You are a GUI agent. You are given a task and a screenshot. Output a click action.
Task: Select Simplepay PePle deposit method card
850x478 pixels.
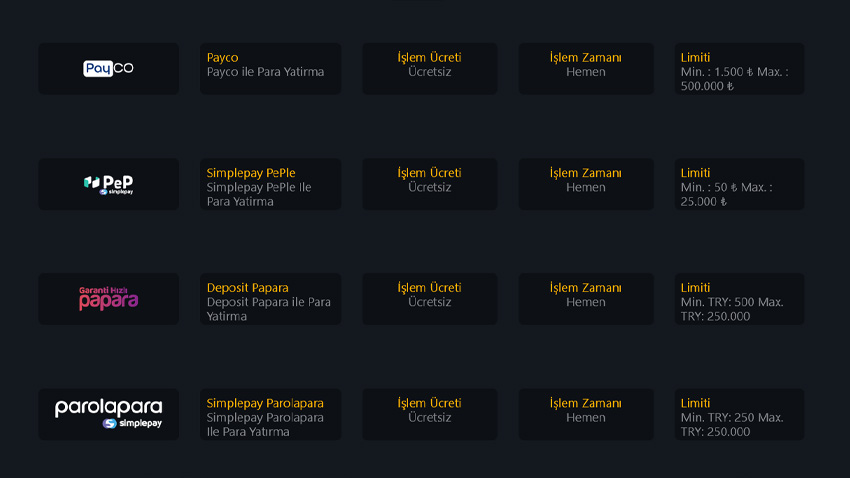[271, 184]
